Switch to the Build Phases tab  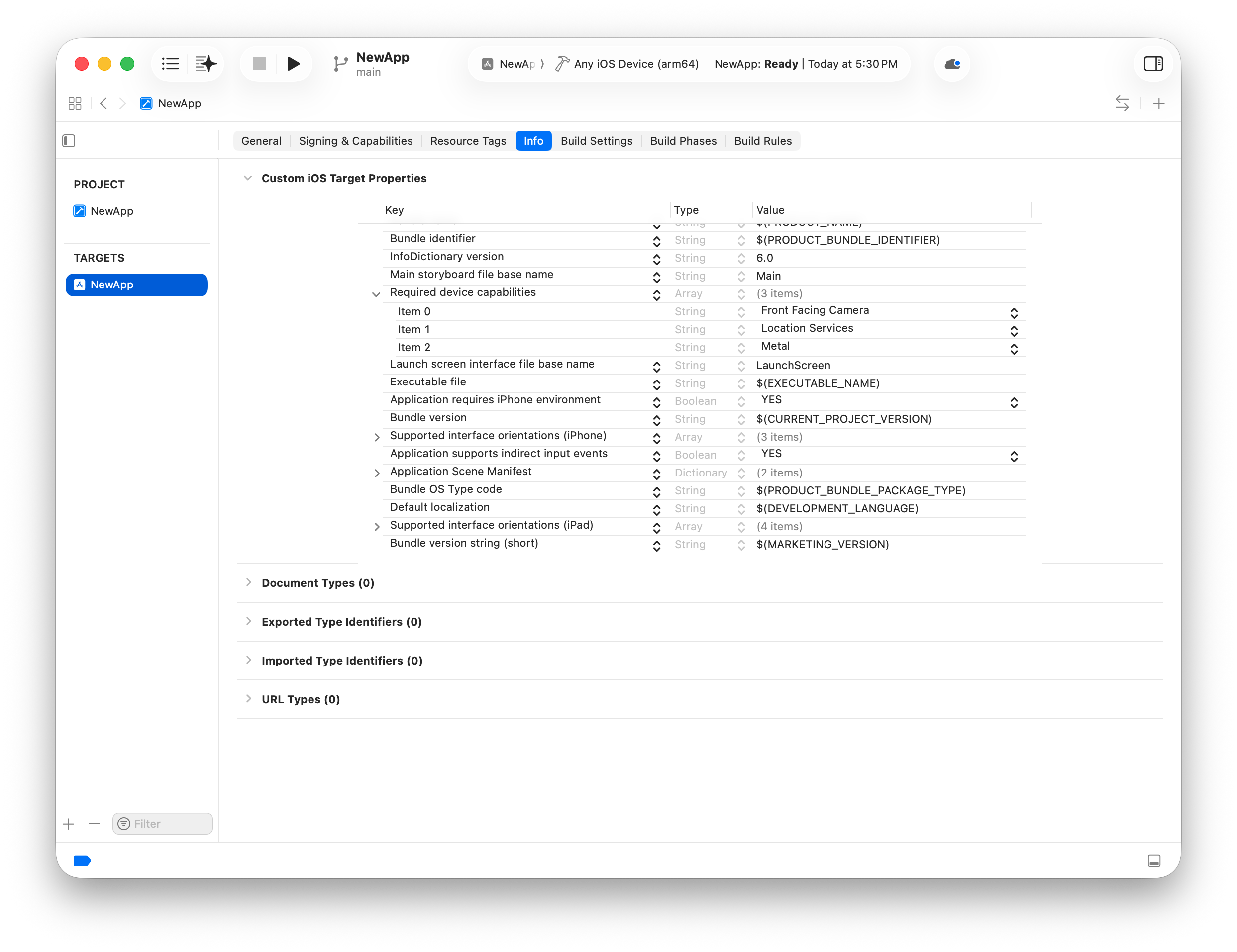tap(683, 141)
